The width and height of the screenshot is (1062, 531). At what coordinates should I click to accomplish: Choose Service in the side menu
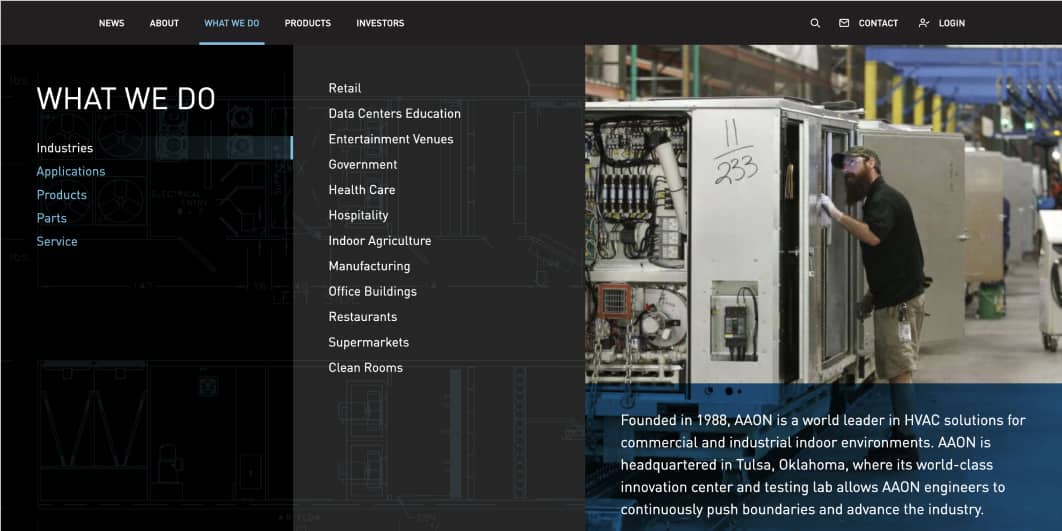click(57, 241)
